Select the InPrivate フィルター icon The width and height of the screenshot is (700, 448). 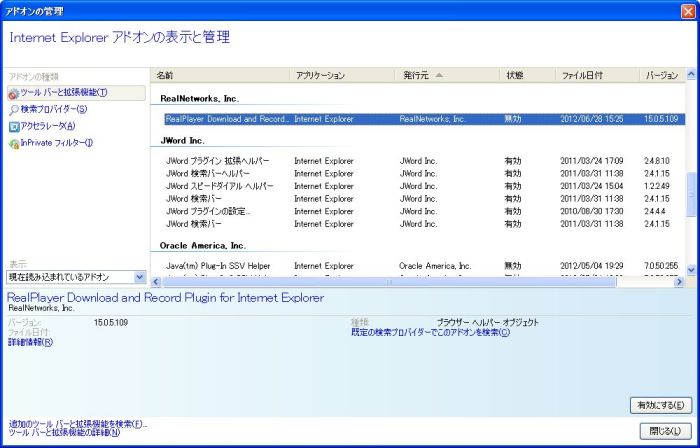click(x=14, y=143)
